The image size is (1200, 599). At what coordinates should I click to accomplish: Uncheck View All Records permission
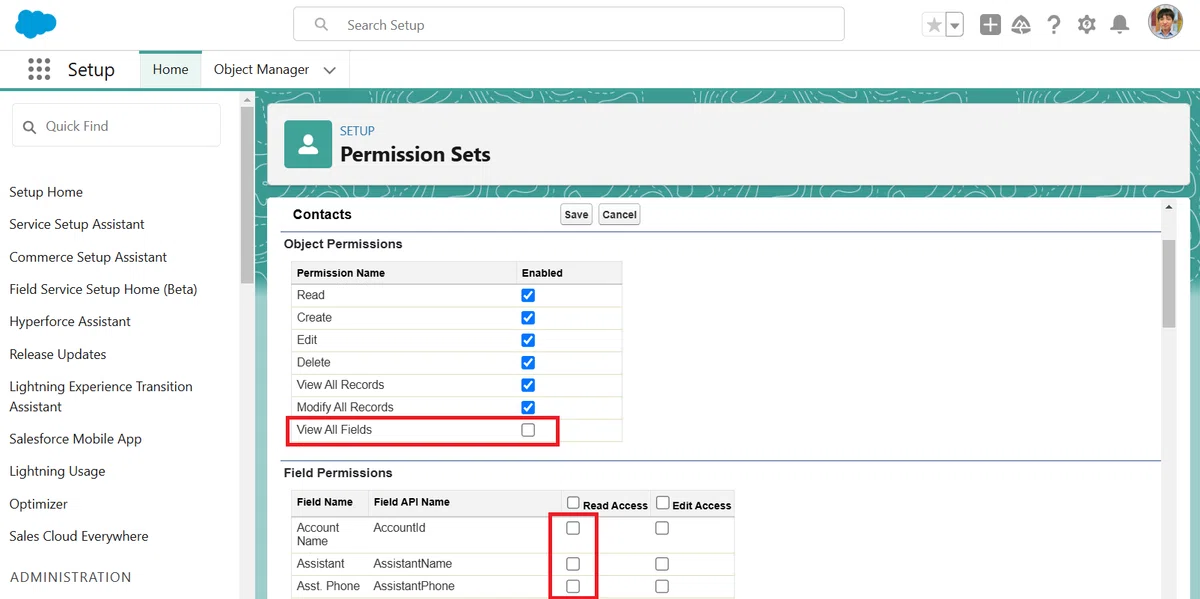528,385
